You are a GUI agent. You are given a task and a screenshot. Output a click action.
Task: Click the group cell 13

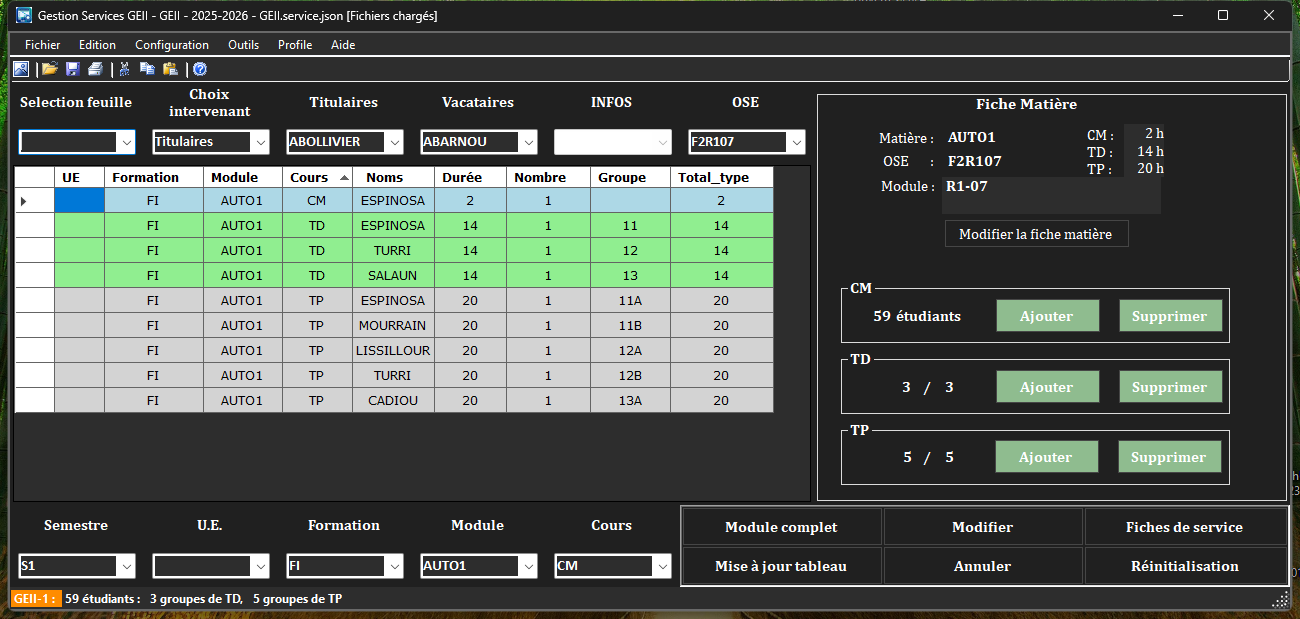[x=631, y=275]
